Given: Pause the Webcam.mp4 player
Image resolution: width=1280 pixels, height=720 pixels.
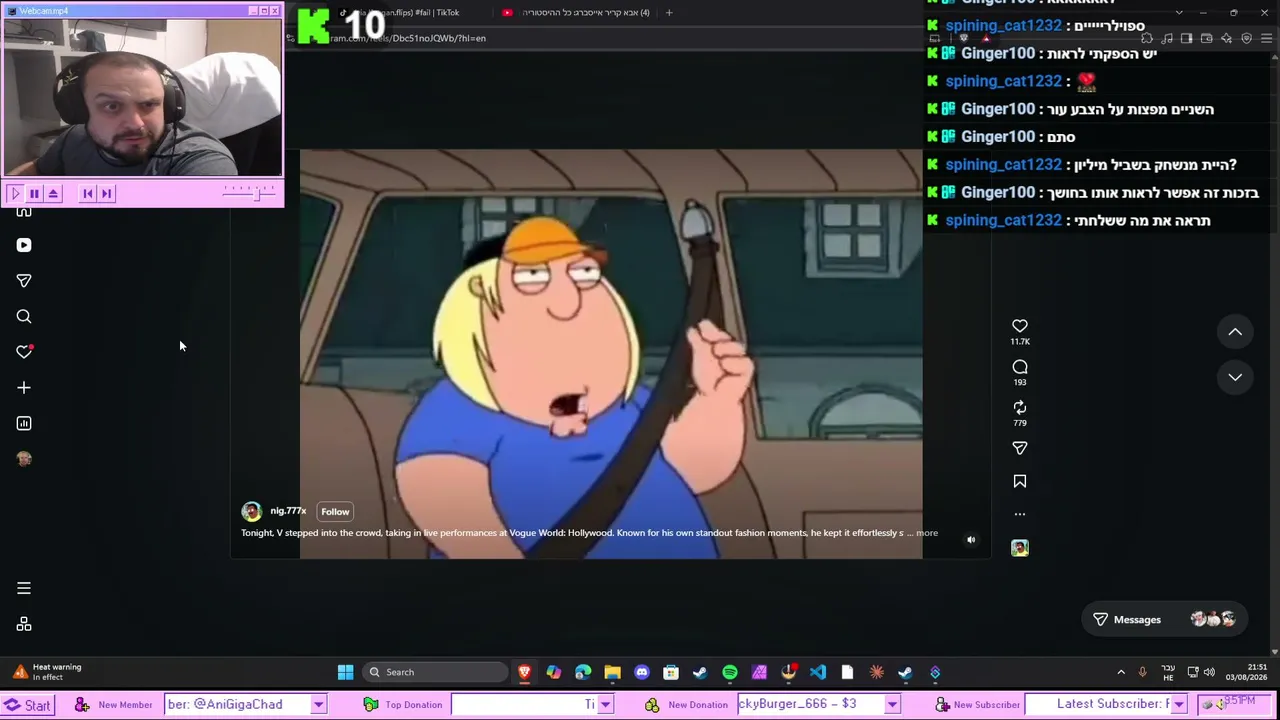Looking at the screenshot, I should pos(34,193).
